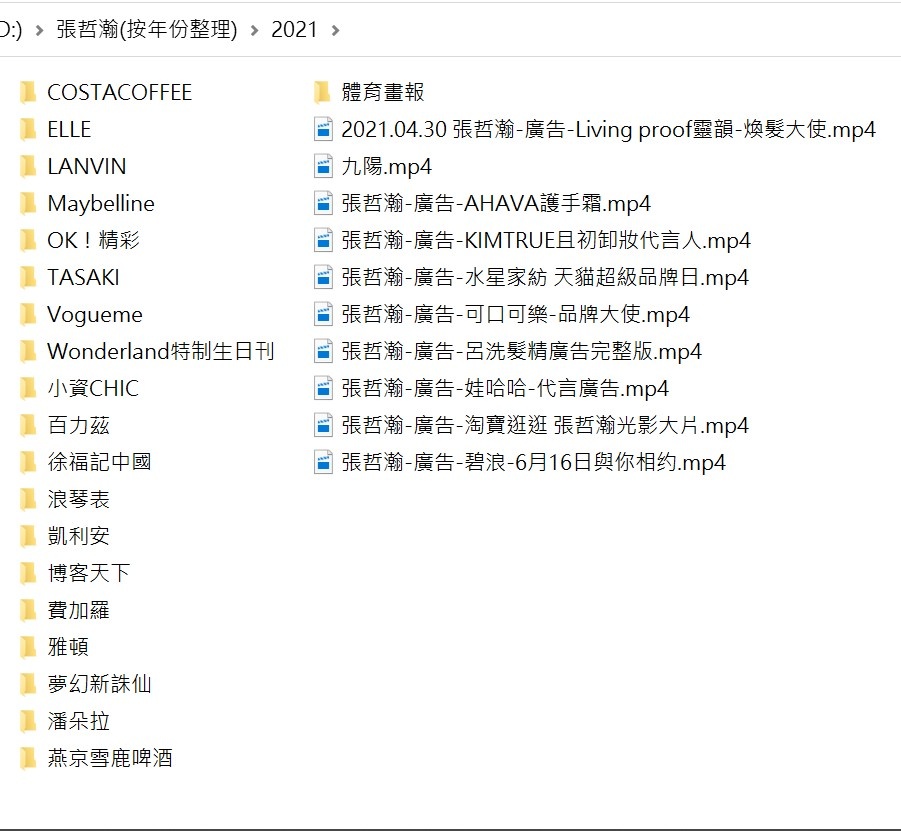The width and height of the screenshot is (901, 831).
Task: Select the 碧浪-6月16日與你相約 video file icon
Action: 324,462
